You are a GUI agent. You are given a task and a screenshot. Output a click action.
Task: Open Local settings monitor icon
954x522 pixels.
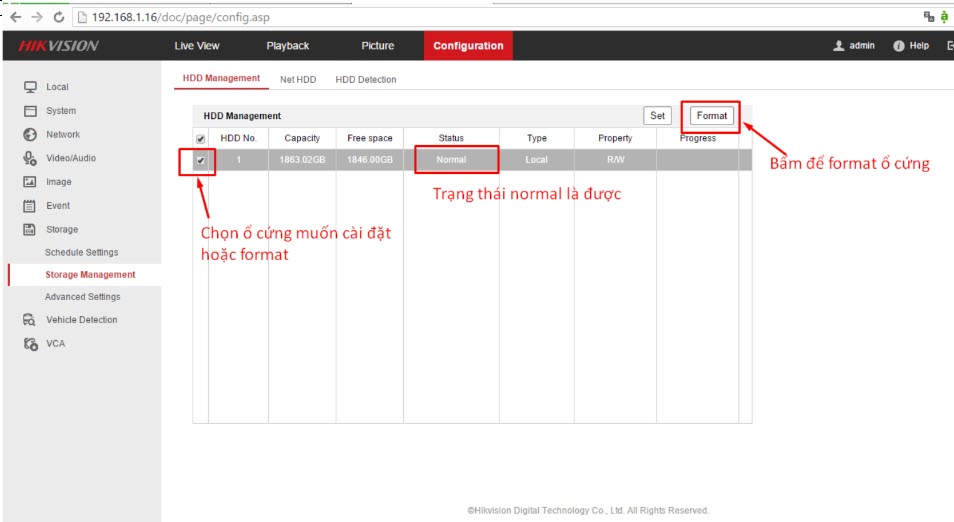[30, 87]
